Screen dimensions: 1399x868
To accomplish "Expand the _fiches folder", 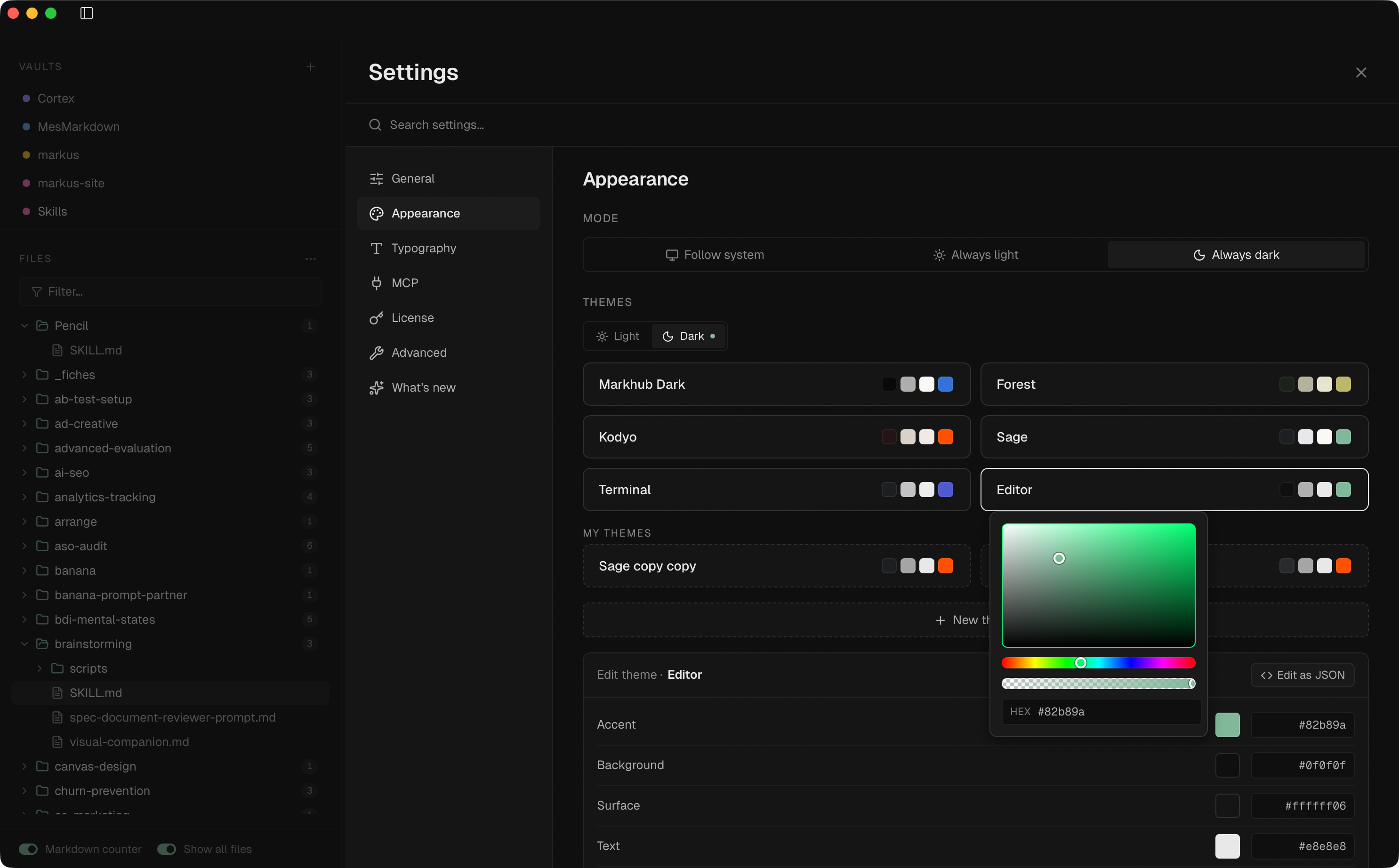I will pos(24,375).
